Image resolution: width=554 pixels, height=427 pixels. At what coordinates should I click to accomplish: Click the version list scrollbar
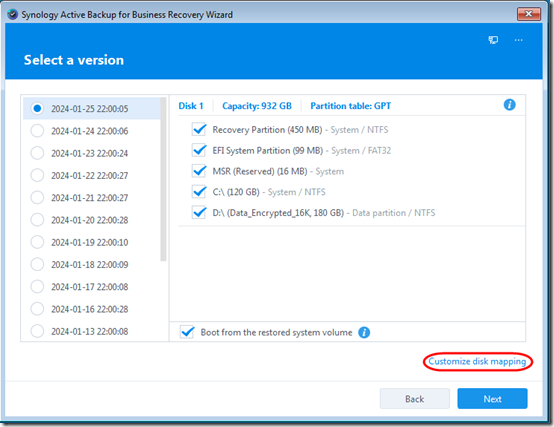tap(163, 179)
